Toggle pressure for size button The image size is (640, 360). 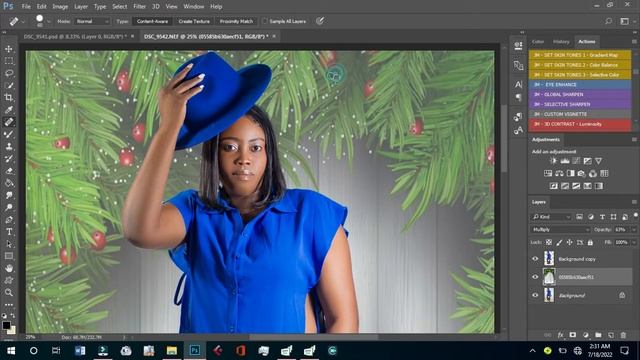(x=320, y=21)
